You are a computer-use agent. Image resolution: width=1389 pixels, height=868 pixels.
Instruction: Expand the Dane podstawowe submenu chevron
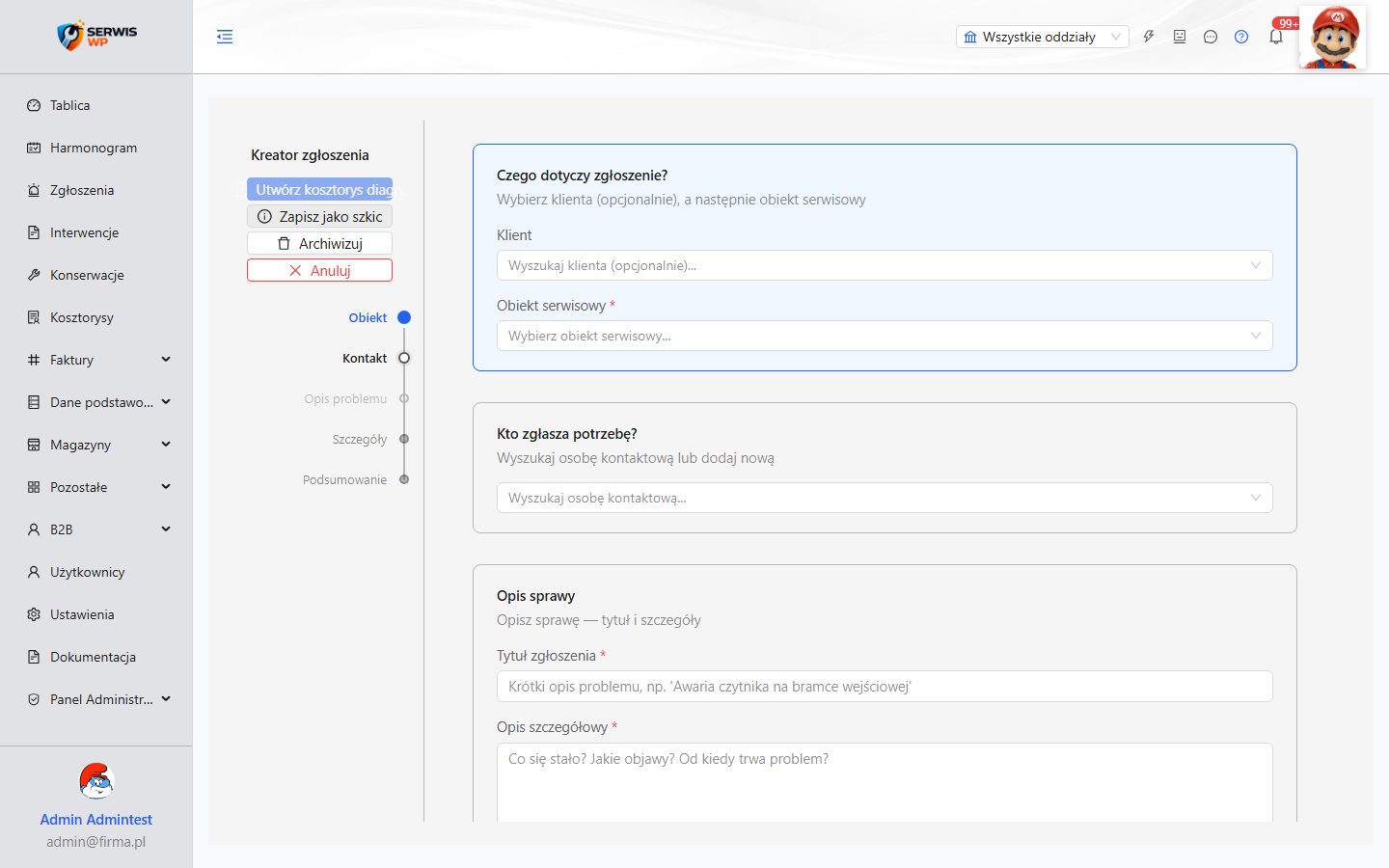click(x=166, y=402)
